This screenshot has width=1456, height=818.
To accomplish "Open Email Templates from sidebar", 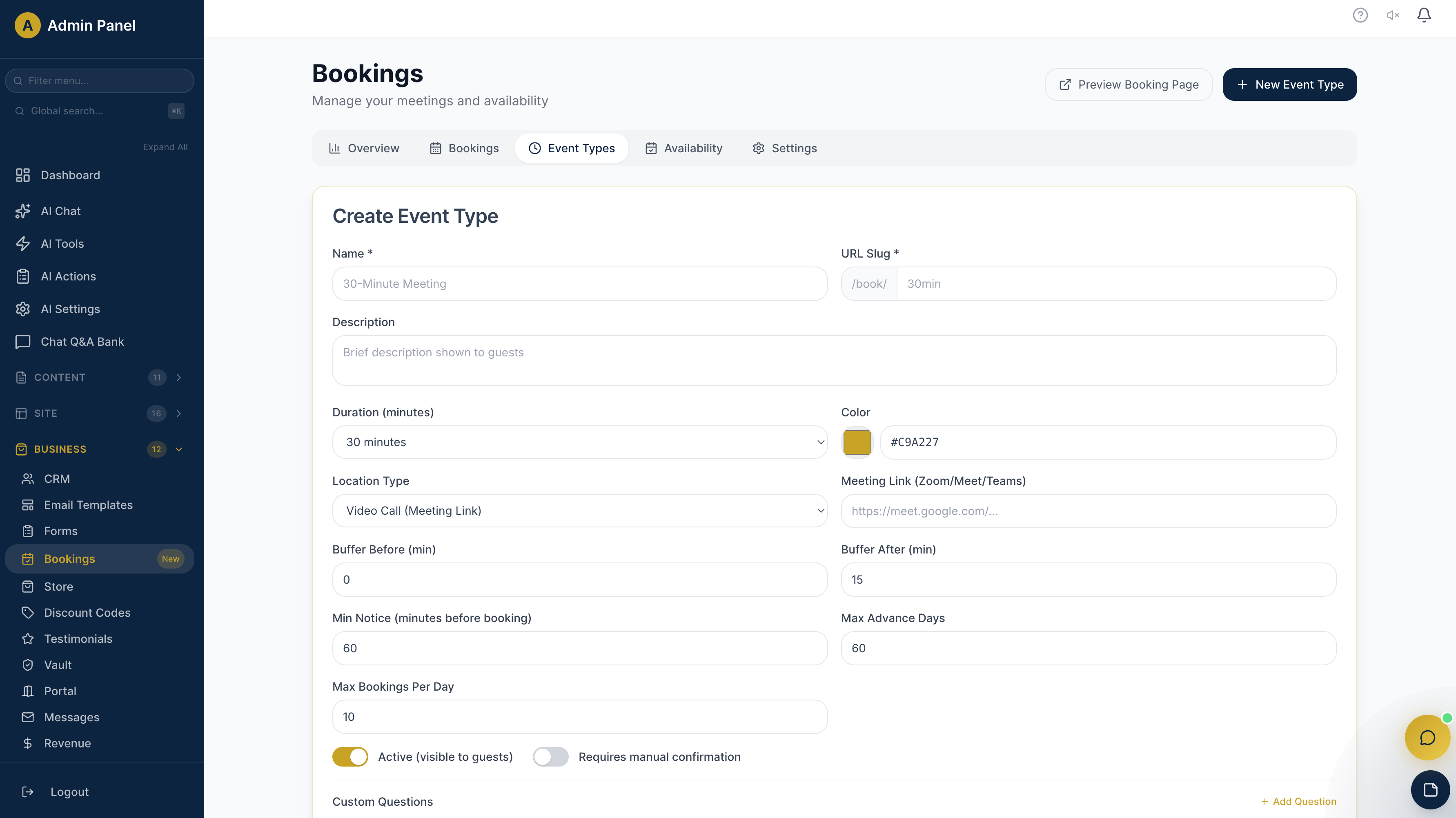I will point(89,505).
